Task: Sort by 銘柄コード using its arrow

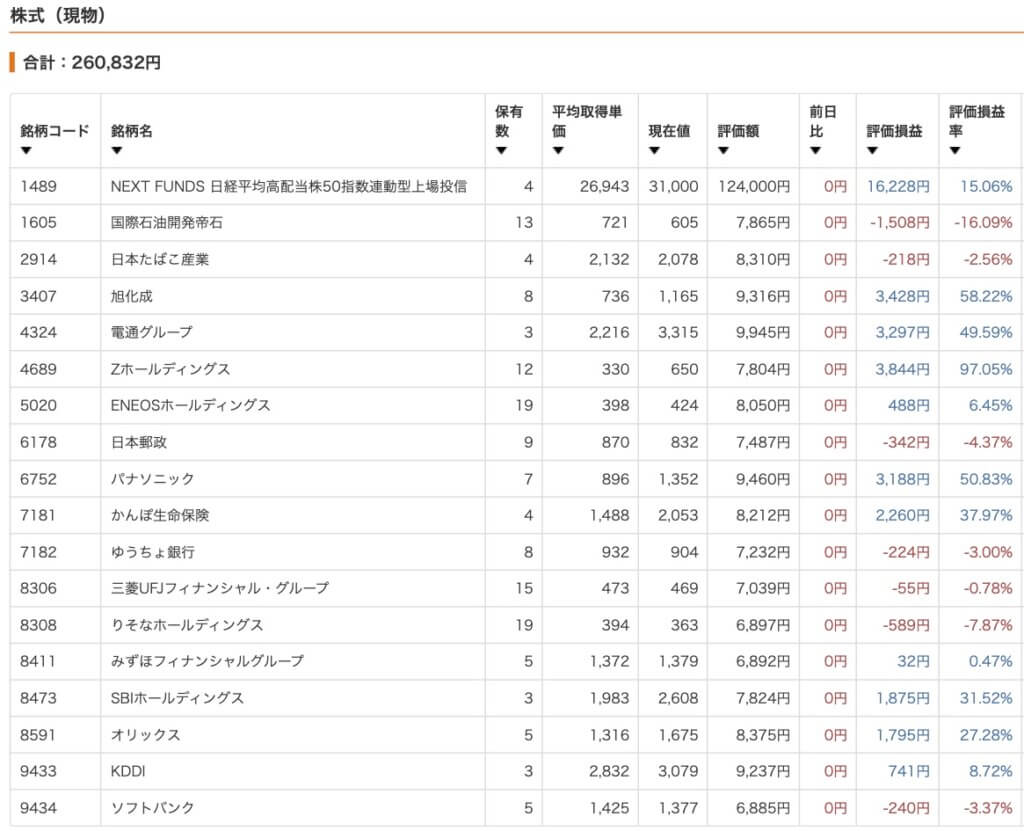Action: pyautogui.click(x=26, y=151)
